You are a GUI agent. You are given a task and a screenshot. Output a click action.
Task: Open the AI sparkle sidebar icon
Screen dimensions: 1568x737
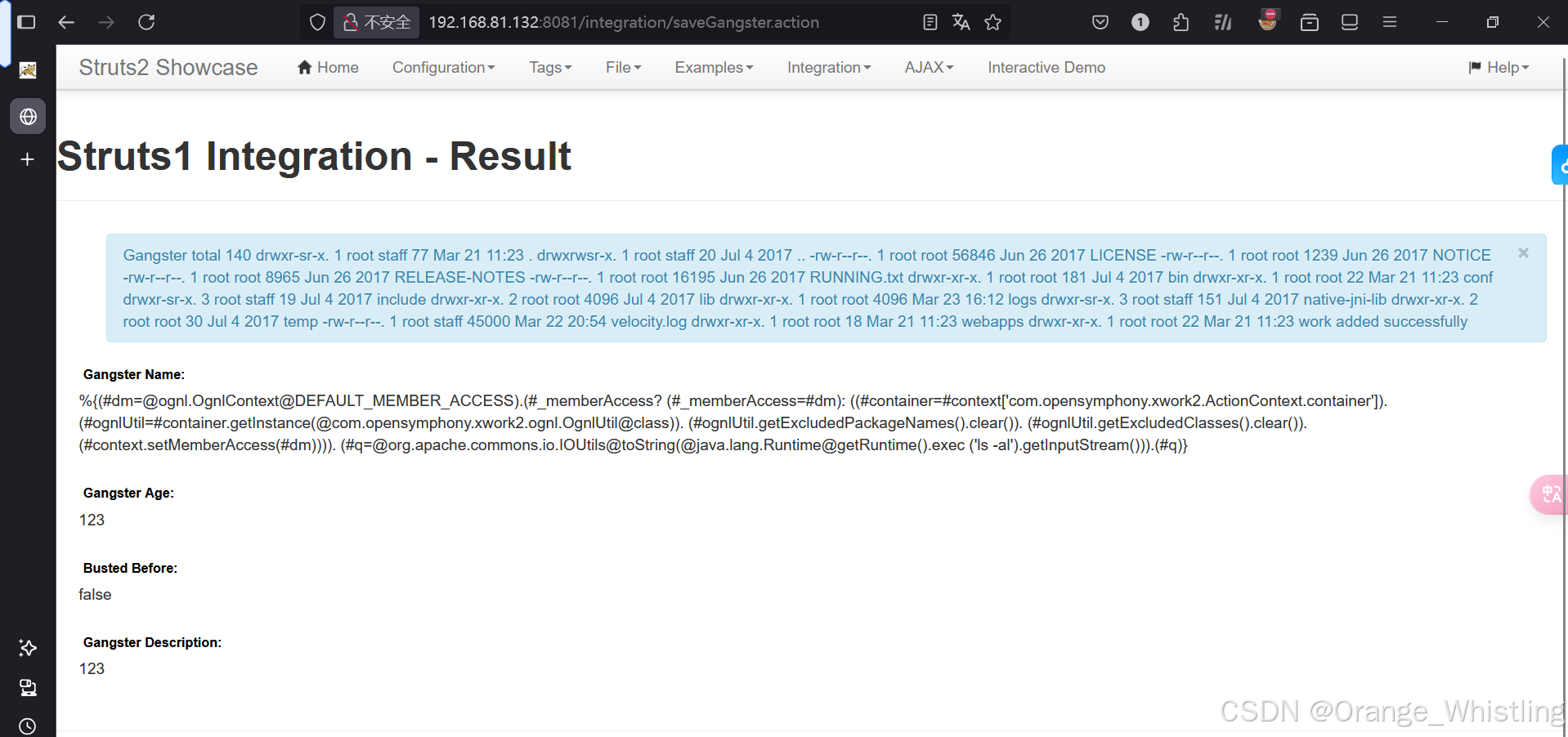click(28, 648)
